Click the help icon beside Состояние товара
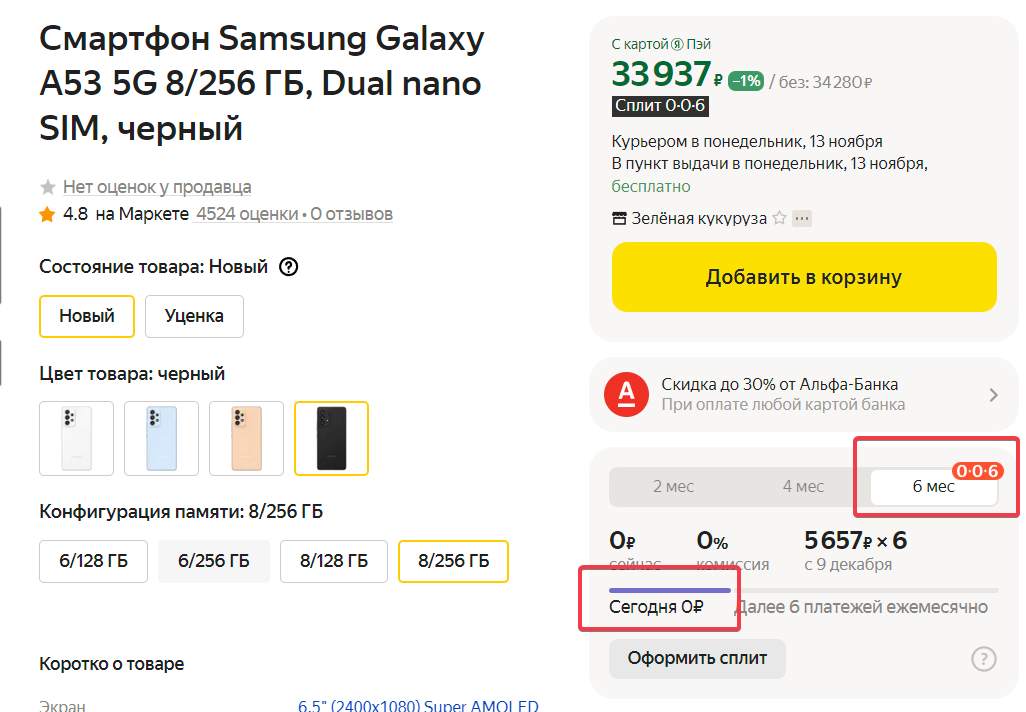Screen dimensions: 1026x712 289,267
